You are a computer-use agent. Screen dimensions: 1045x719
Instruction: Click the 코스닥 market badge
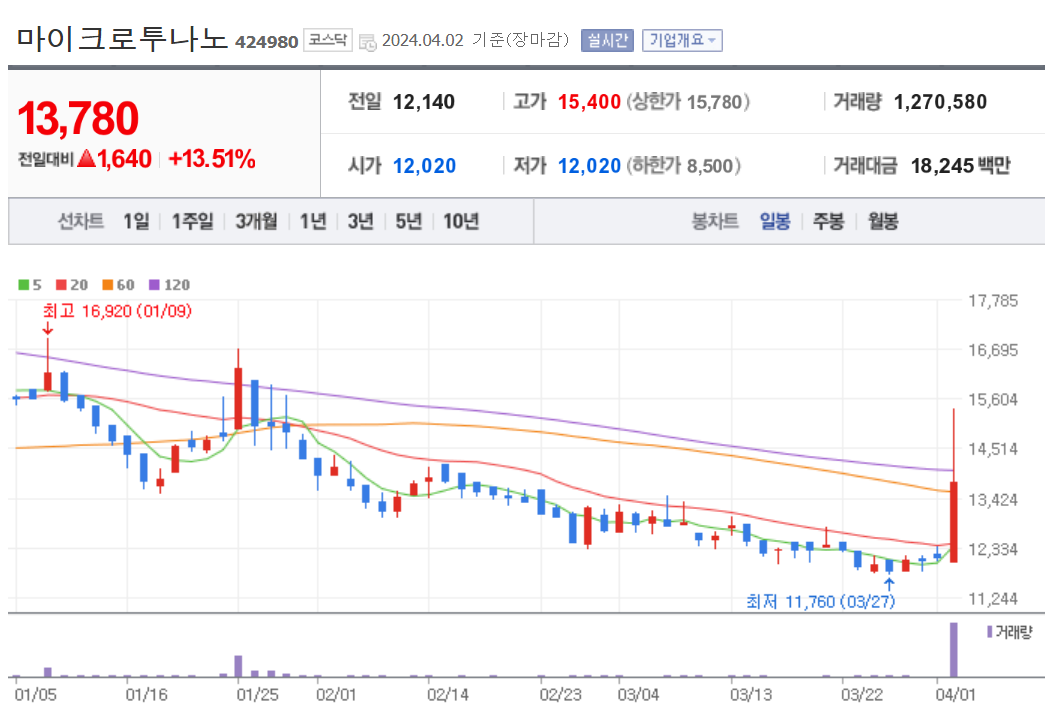coord(327,40)
